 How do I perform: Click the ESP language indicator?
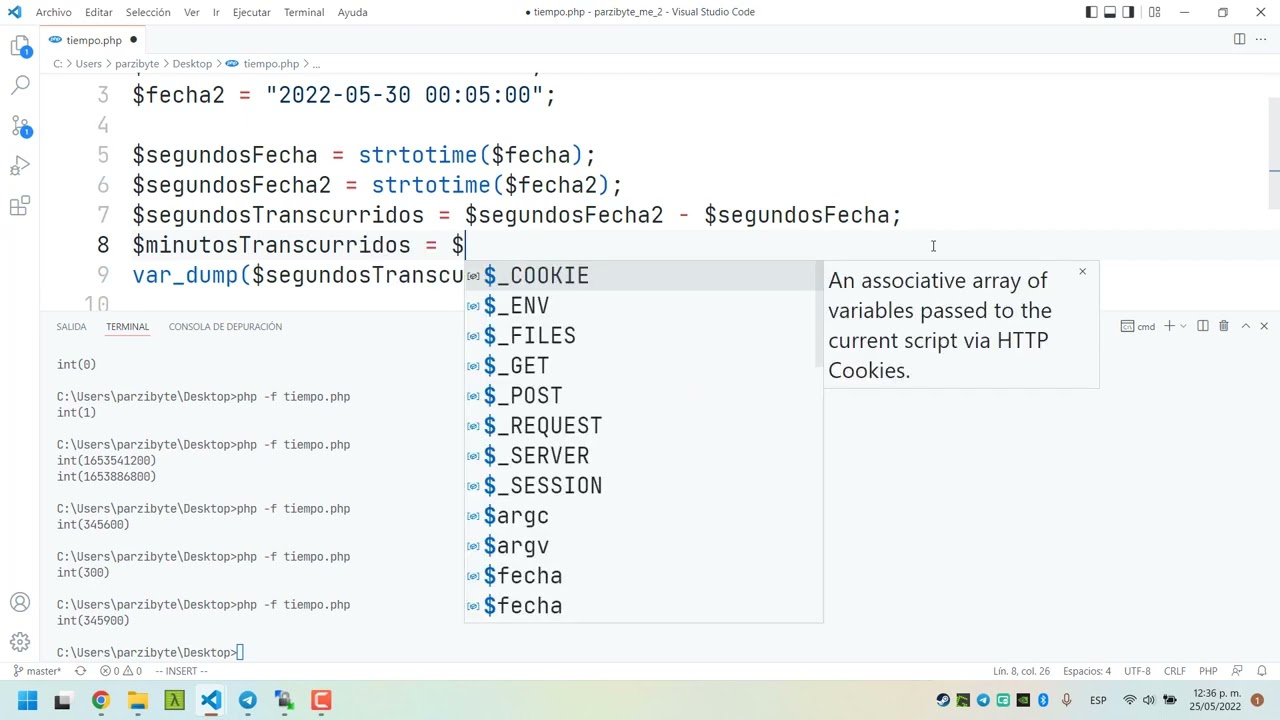point(1098,700)
